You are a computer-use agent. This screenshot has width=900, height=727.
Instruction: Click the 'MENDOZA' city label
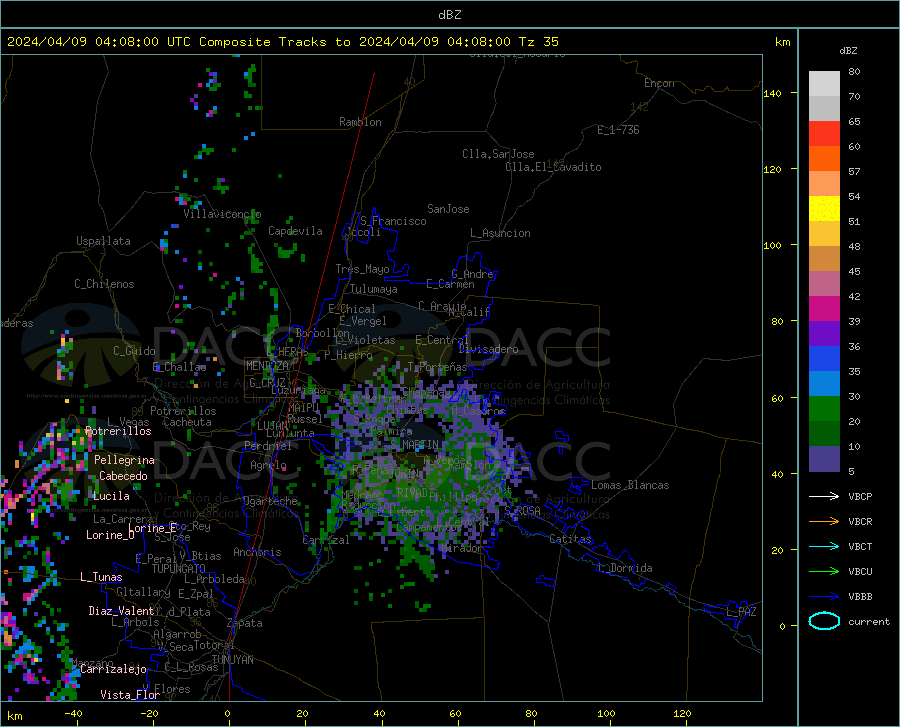click(267, 366)
